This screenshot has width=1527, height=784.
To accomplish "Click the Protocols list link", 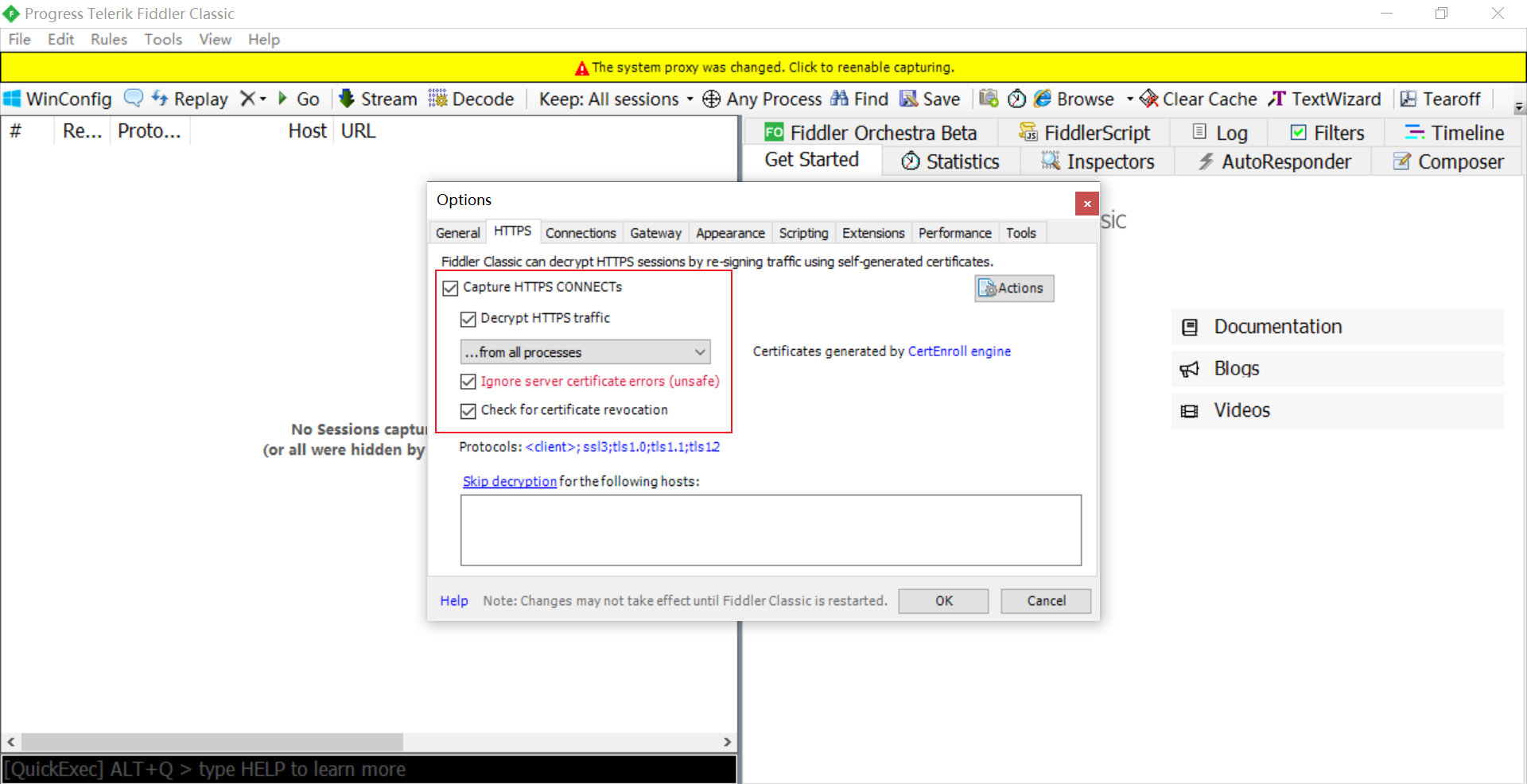I will tap(623, 447).
